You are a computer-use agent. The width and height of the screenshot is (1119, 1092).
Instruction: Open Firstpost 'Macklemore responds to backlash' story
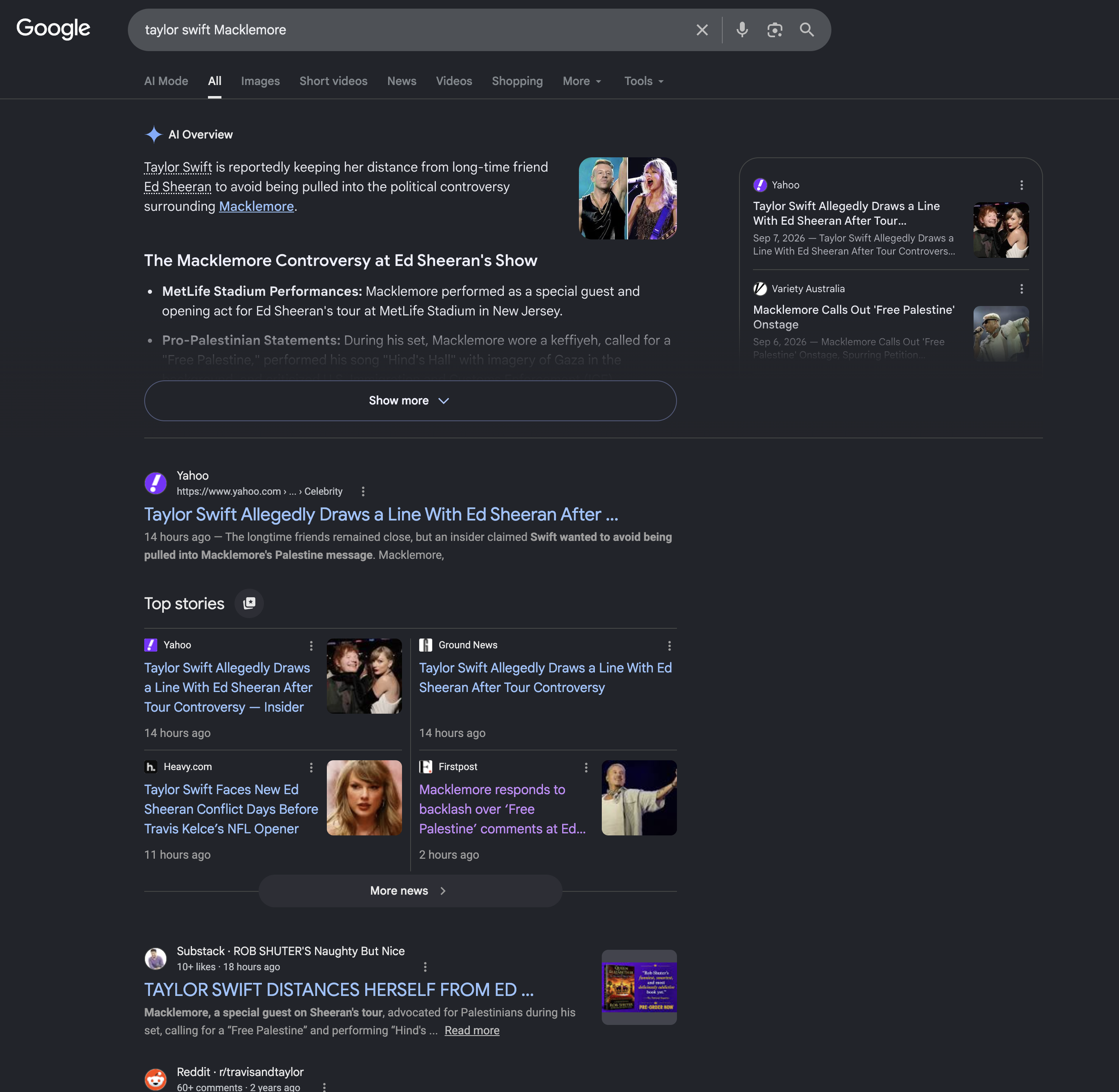tap(503, 809)
